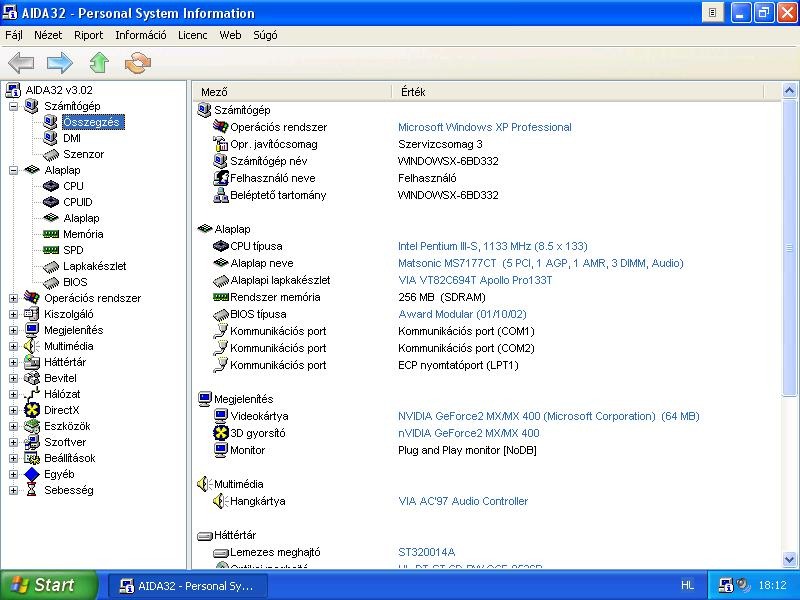This screenshot has height=600, width=800.
Task: Open the Információ menu
Action: (x=141, y=35)
